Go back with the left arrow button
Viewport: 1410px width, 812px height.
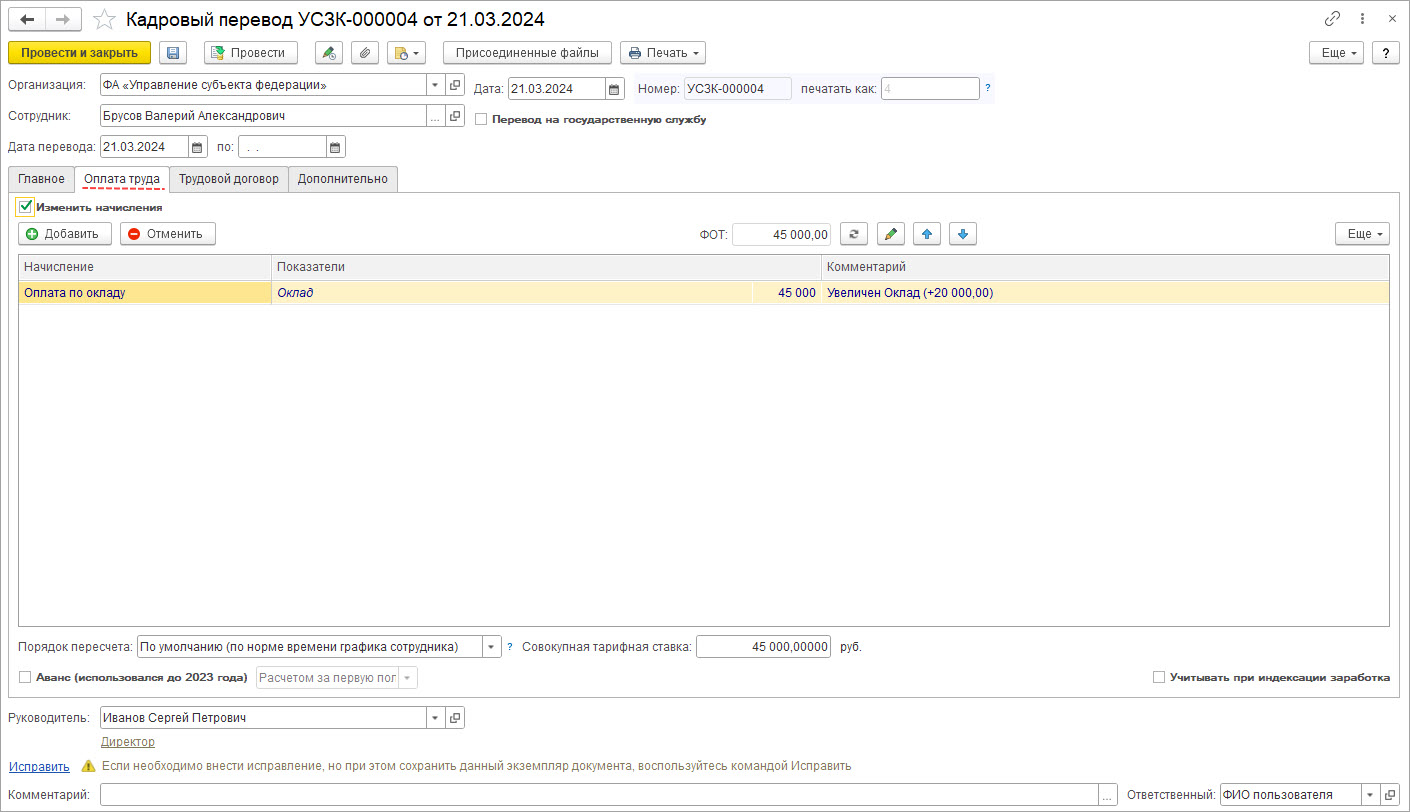(x=27, y=19)
